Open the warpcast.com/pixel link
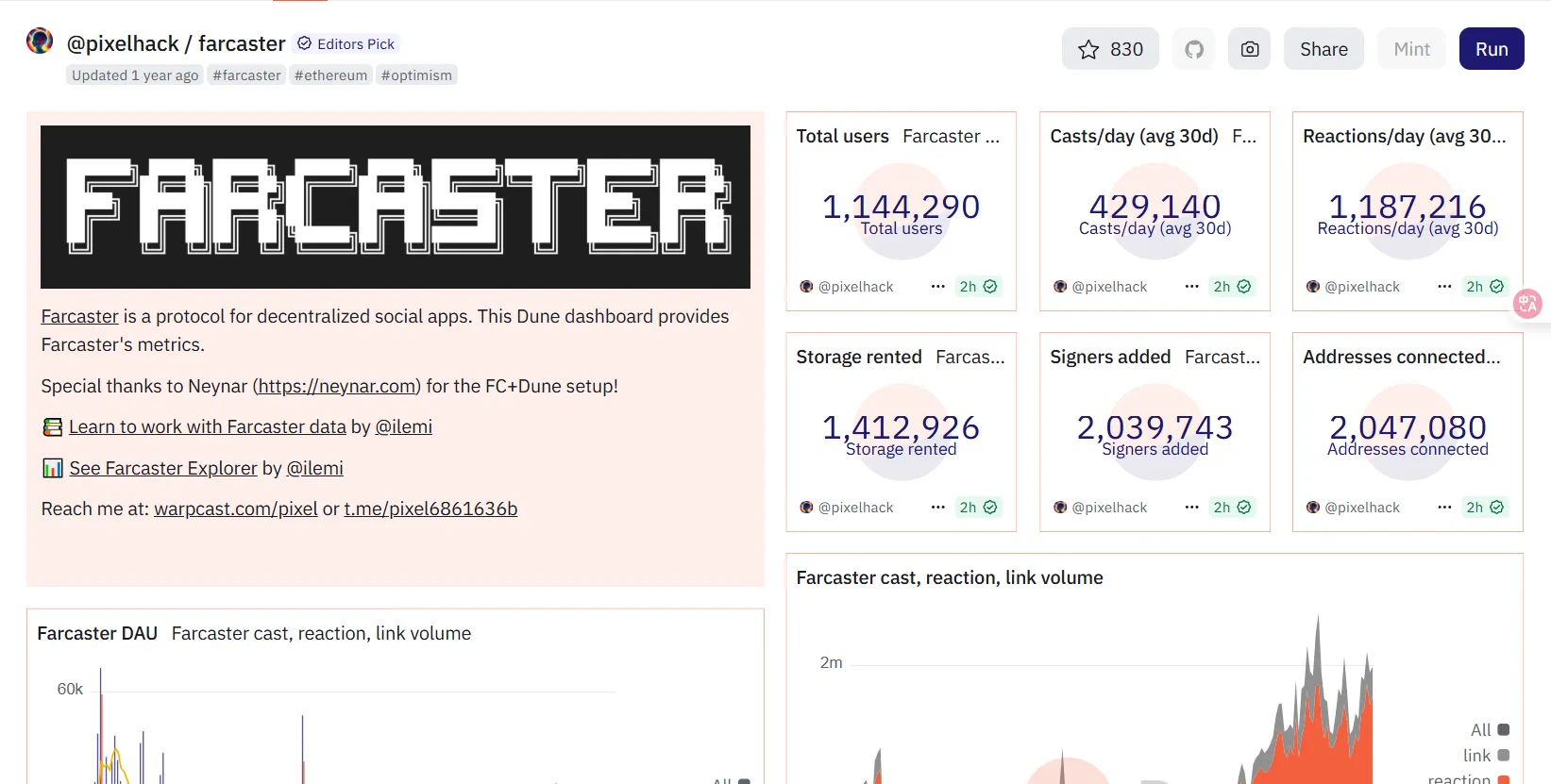 (x=236, y=509)
